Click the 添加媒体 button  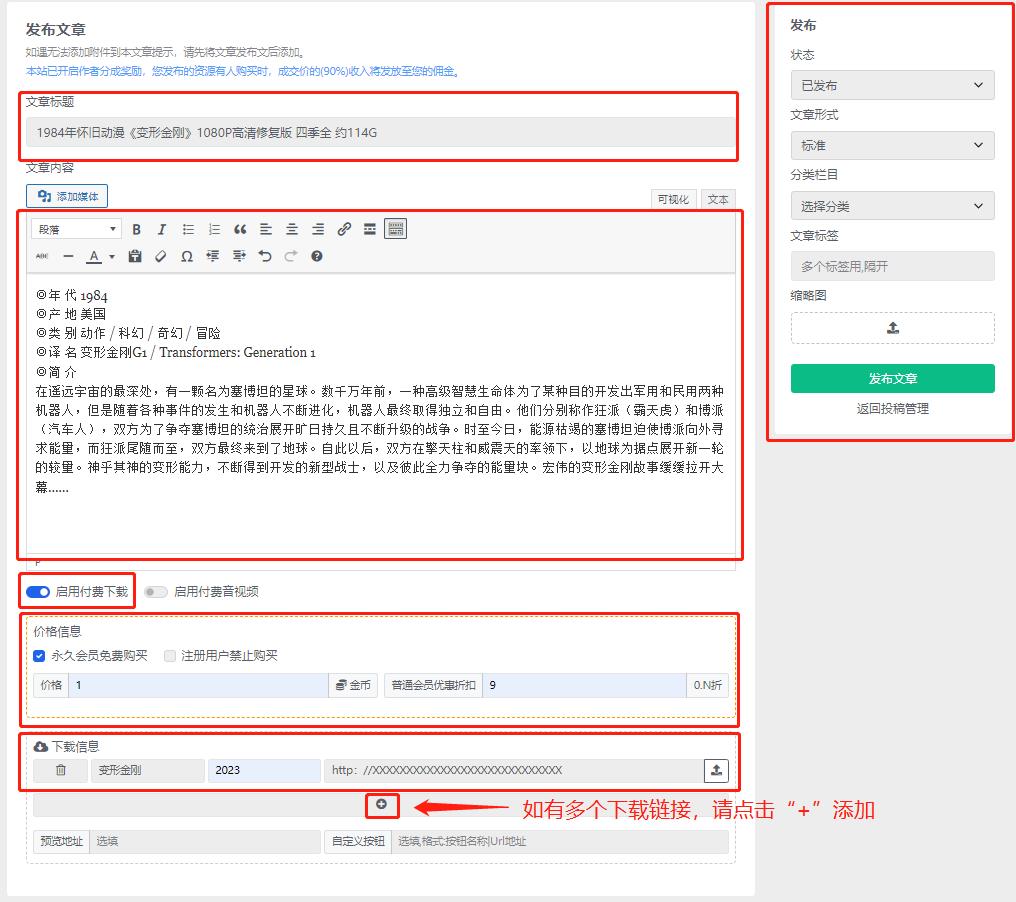(x=67, y=196)
